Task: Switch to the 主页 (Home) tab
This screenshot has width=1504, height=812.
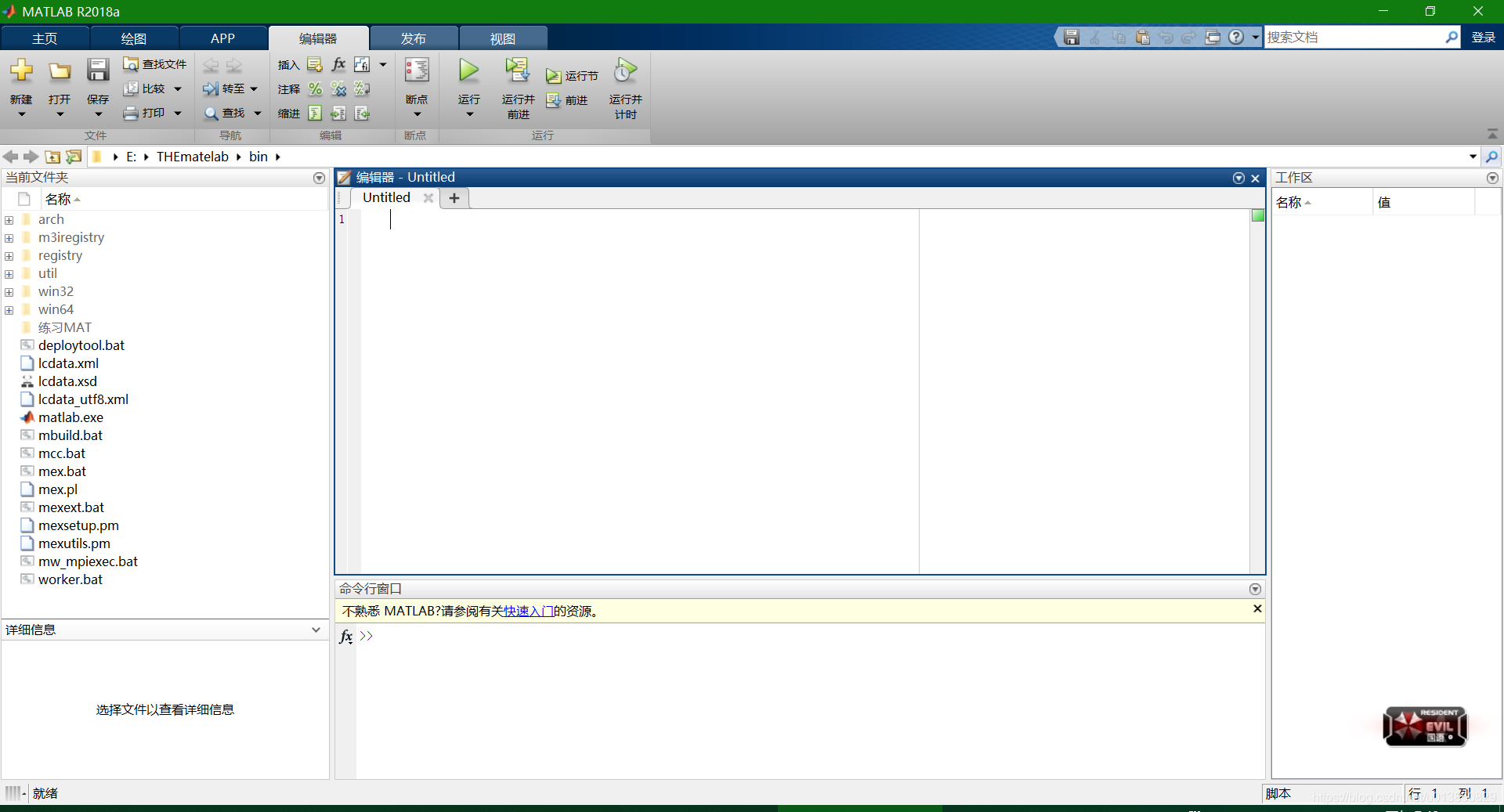Action: [x=45, y=38]
